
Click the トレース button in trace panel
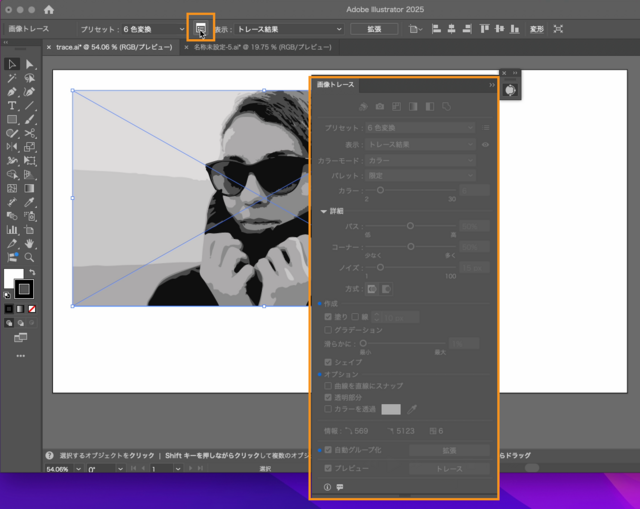coord(449,469)
